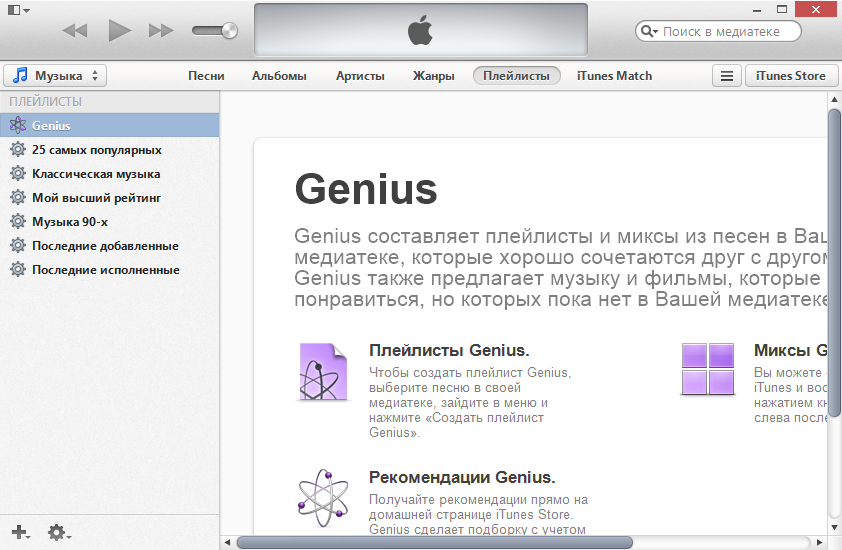The image size is (842, 550).
Task: Click gear icon beside 25 самых популярных
Action: (x=18, y=149)
